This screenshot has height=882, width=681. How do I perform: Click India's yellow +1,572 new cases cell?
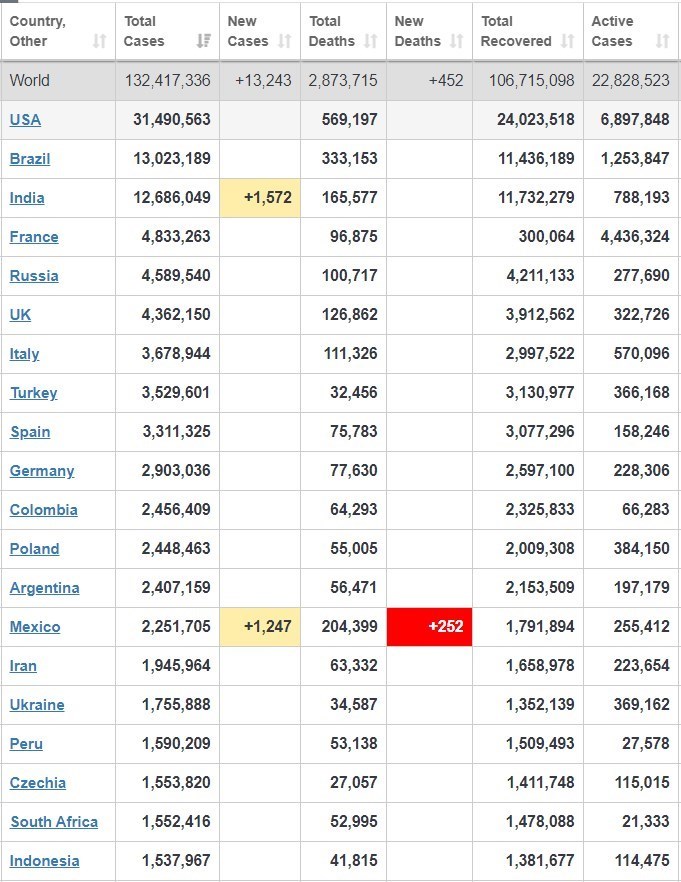click(x=259, y=198)
